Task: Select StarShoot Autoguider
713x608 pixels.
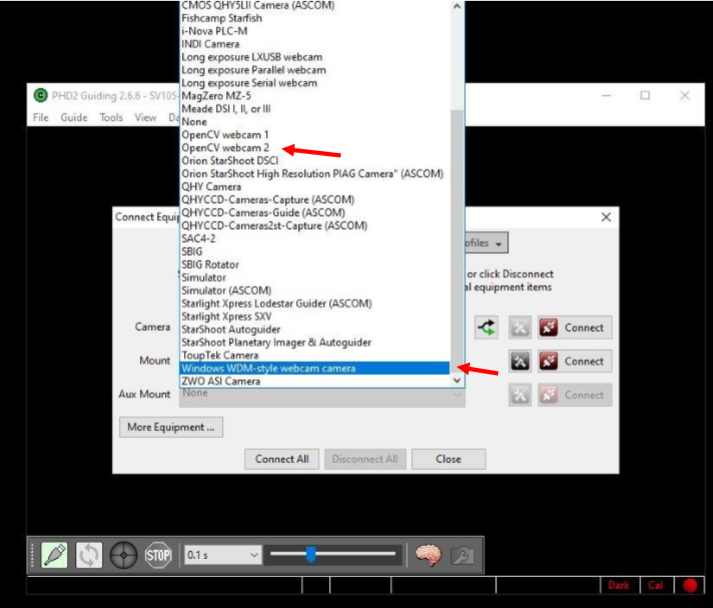Action: coord(315,329)
